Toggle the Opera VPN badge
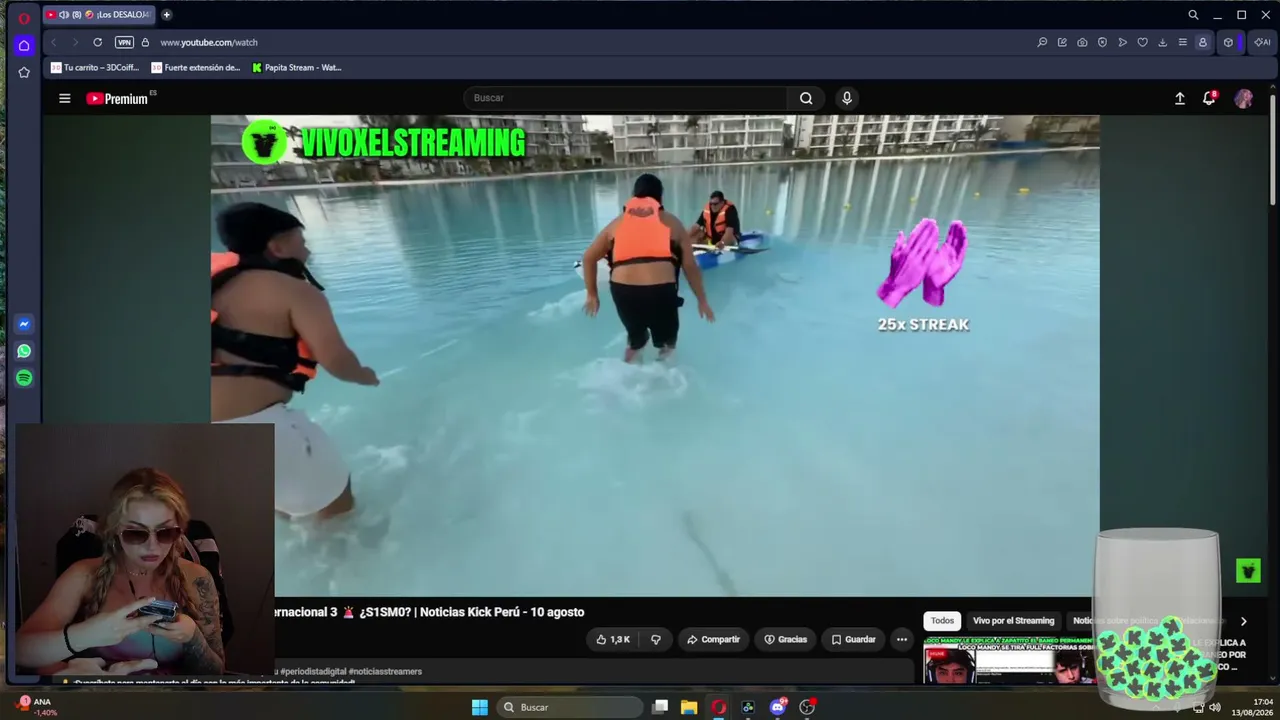Image resolution: width=1280 pixels, height=720 pixels. (124, 42)
